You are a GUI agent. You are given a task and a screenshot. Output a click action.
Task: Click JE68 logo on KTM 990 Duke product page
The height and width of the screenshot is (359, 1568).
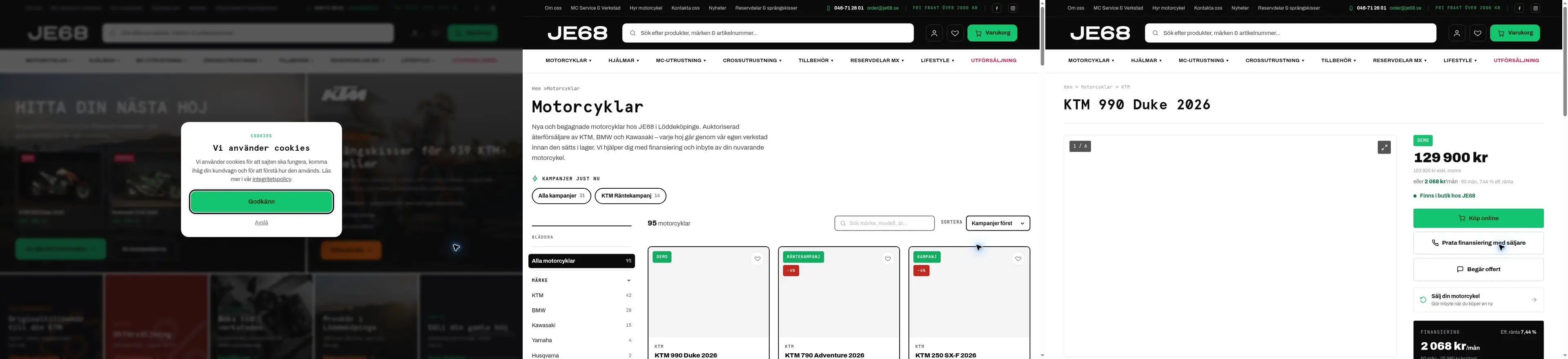click(x=1100, y=33)
